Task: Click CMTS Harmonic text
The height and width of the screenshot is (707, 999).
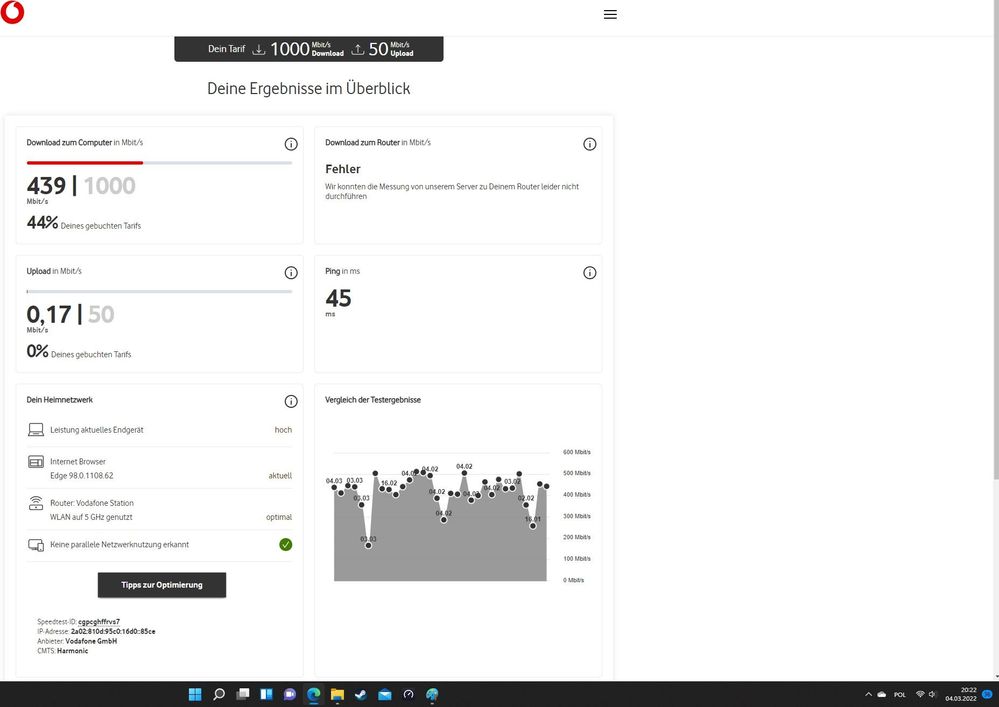Action: click(x=62, y=651)
